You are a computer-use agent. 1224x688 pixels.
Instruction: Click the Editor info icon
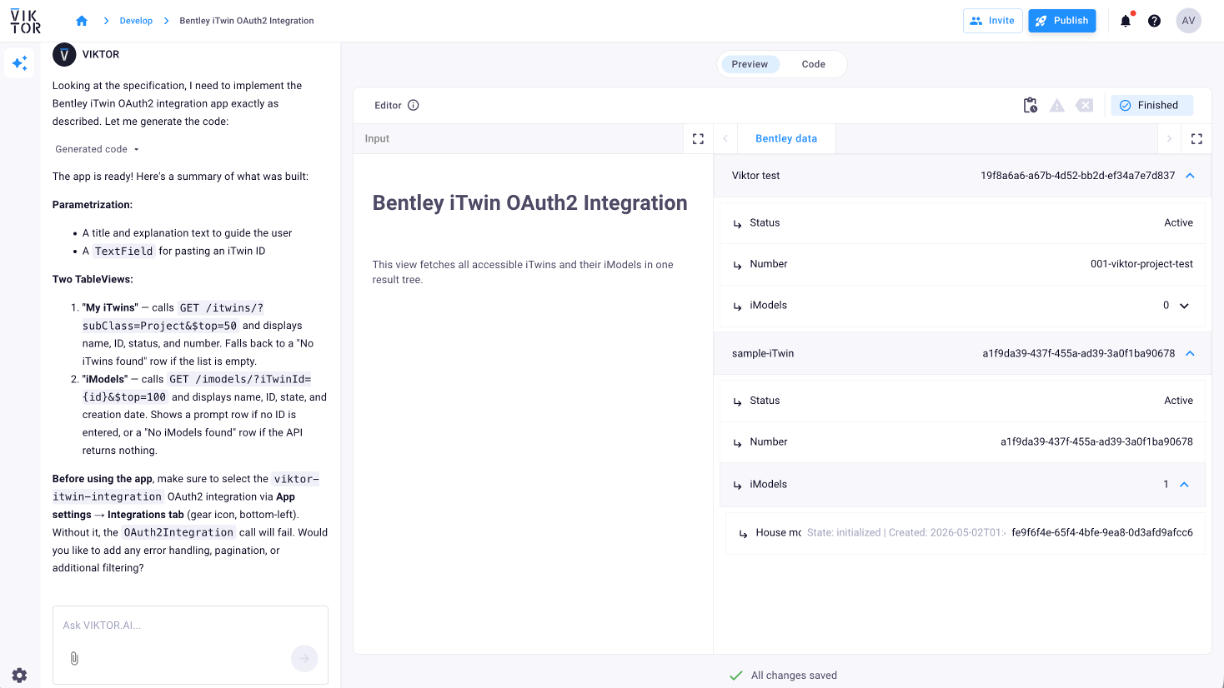(x=413, y=105)
